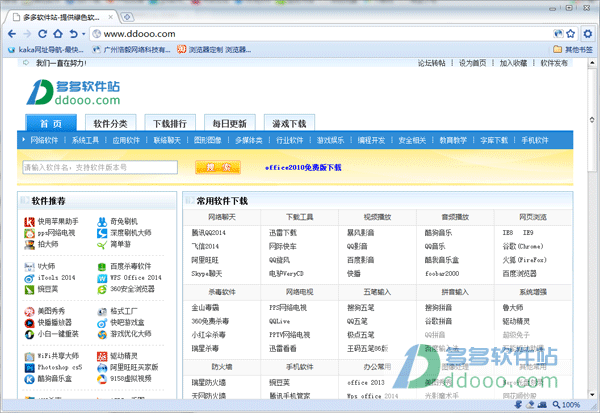The height and width of the screenshot is (413, 600).
Task: Go back with the browser back arrow
Action: pyautogui.click(x=12, y=34)
